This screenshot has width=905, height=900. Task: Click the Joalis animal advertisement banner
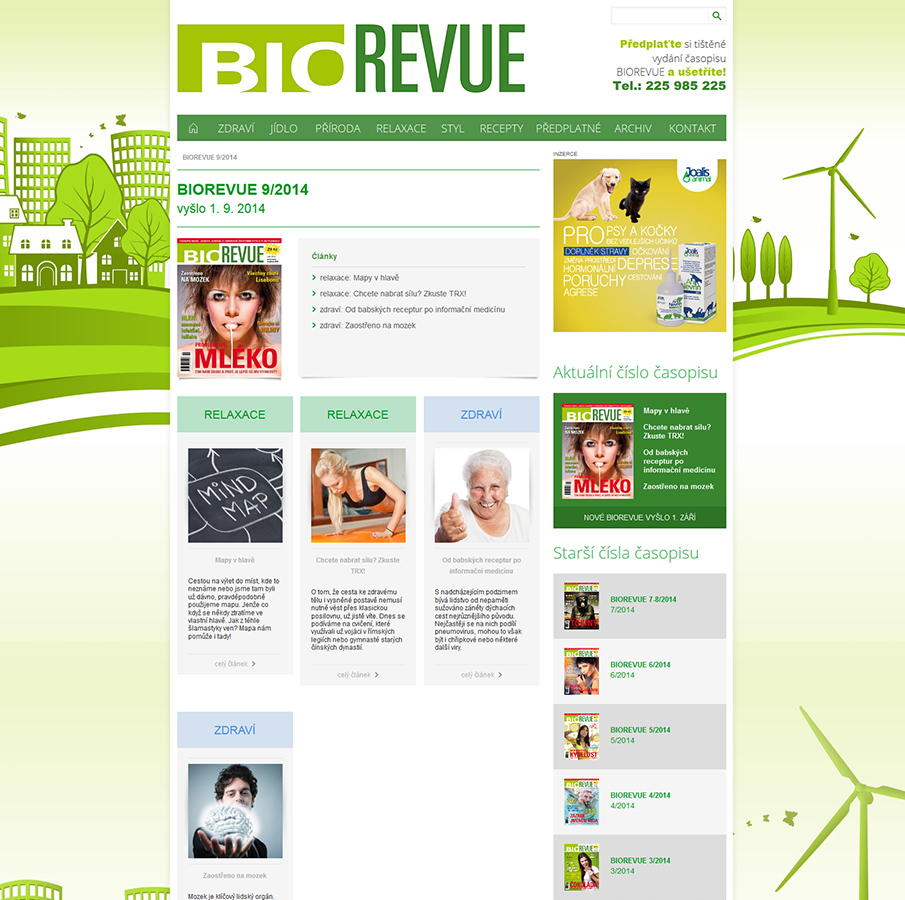pos(640,245)
